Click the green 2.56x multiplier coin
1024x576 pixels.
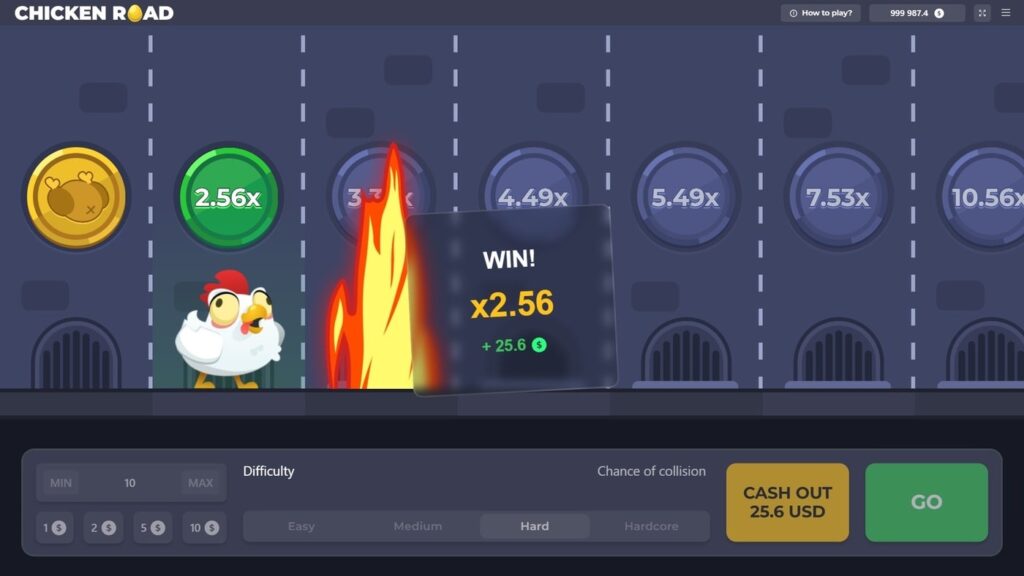(x=228, y=197)
